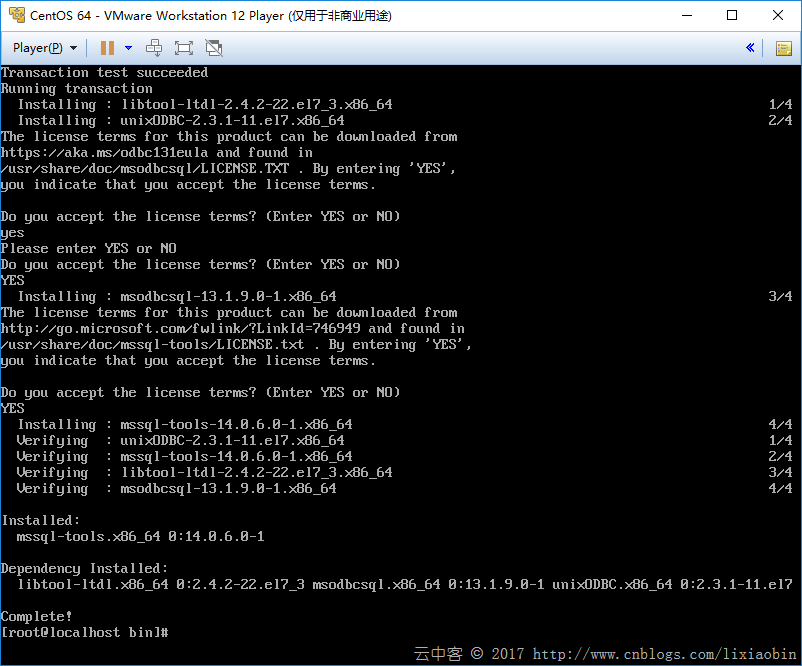This screenshot has width=802, height=666.
Task: Expand the power options dropdown arrow
Action: click(128, 48)
